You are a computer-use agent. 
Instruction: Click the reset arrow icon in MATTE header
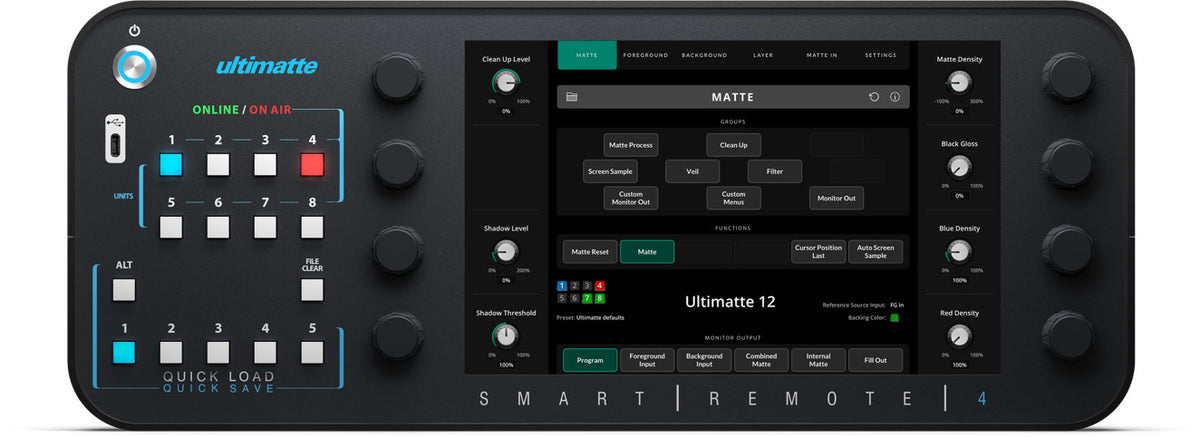click(874, 97)
